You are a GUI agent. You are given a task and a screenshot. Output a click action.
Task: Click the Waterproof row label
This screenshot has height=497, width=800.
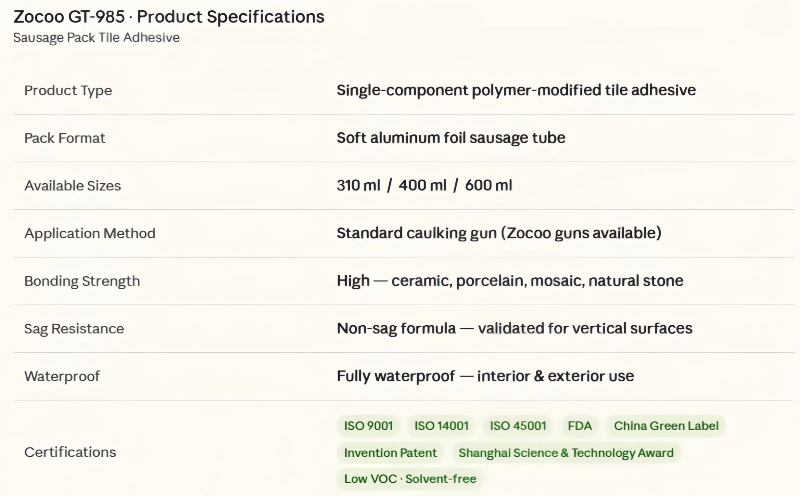click(x=62, y=376)
